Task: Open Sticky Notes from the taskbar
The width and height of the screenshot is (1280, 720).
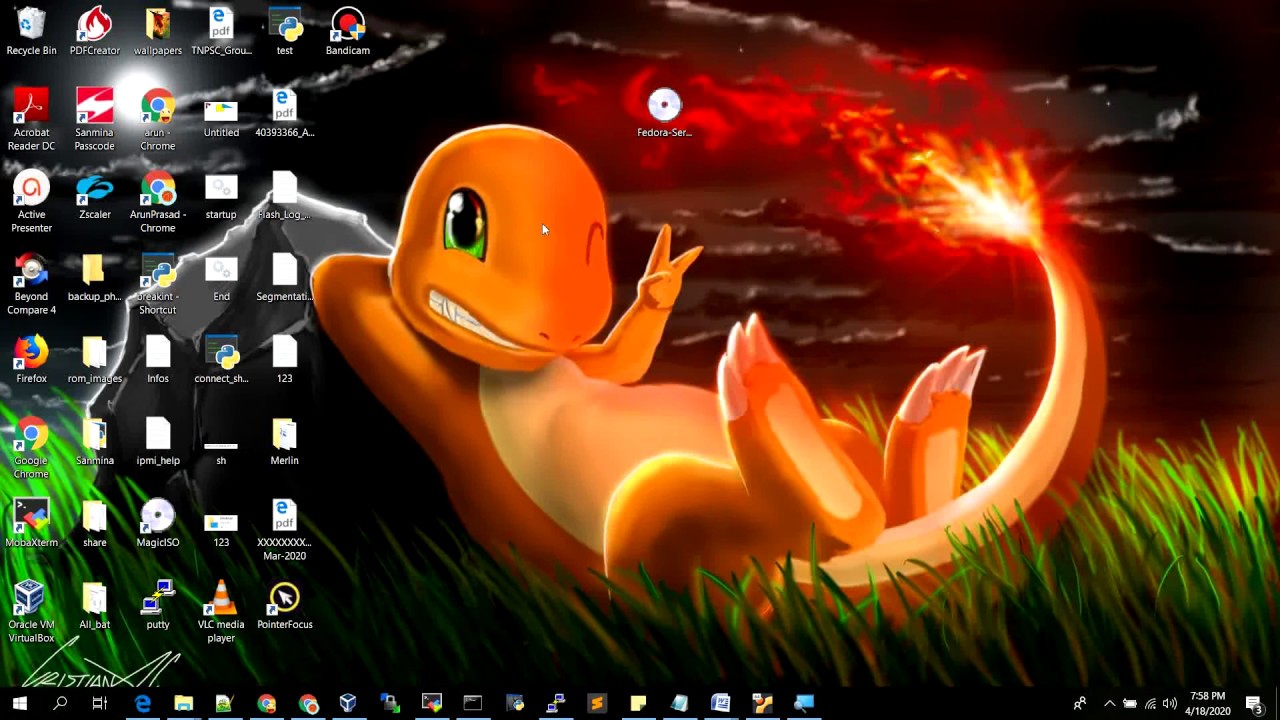Action: pyautogui.click(x=638, y=703)
